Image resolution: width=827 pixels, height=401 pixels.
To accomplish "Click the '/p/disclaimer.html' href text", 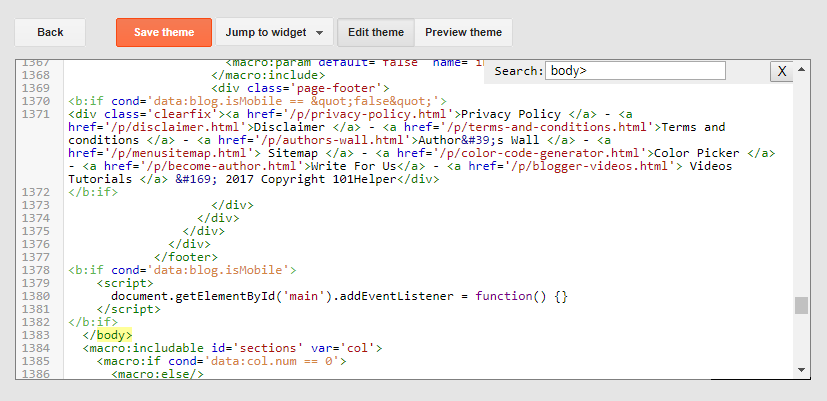I will [179, 127].
